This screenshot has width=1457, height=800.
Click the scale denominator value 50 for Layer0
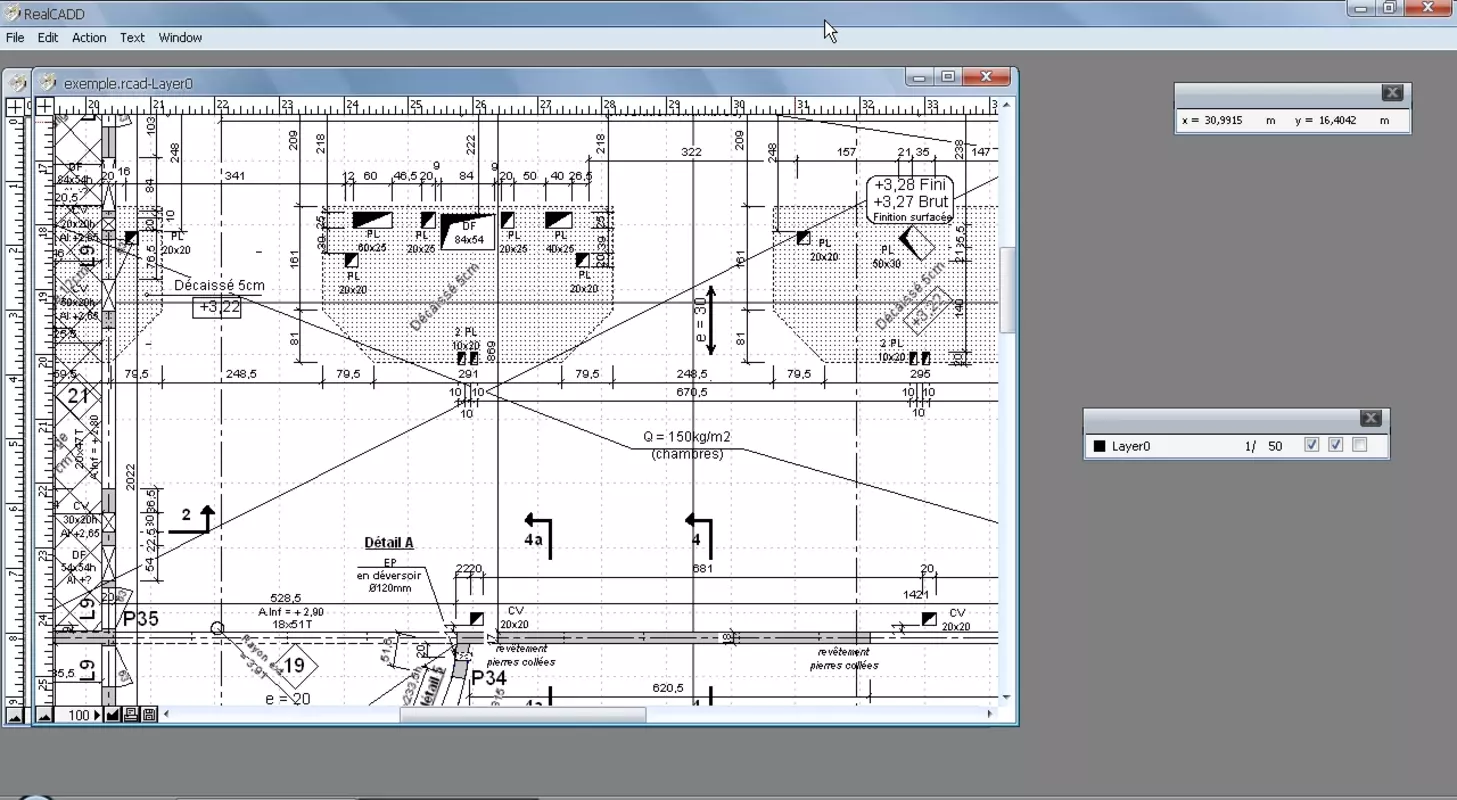(x=1275, y=446)
